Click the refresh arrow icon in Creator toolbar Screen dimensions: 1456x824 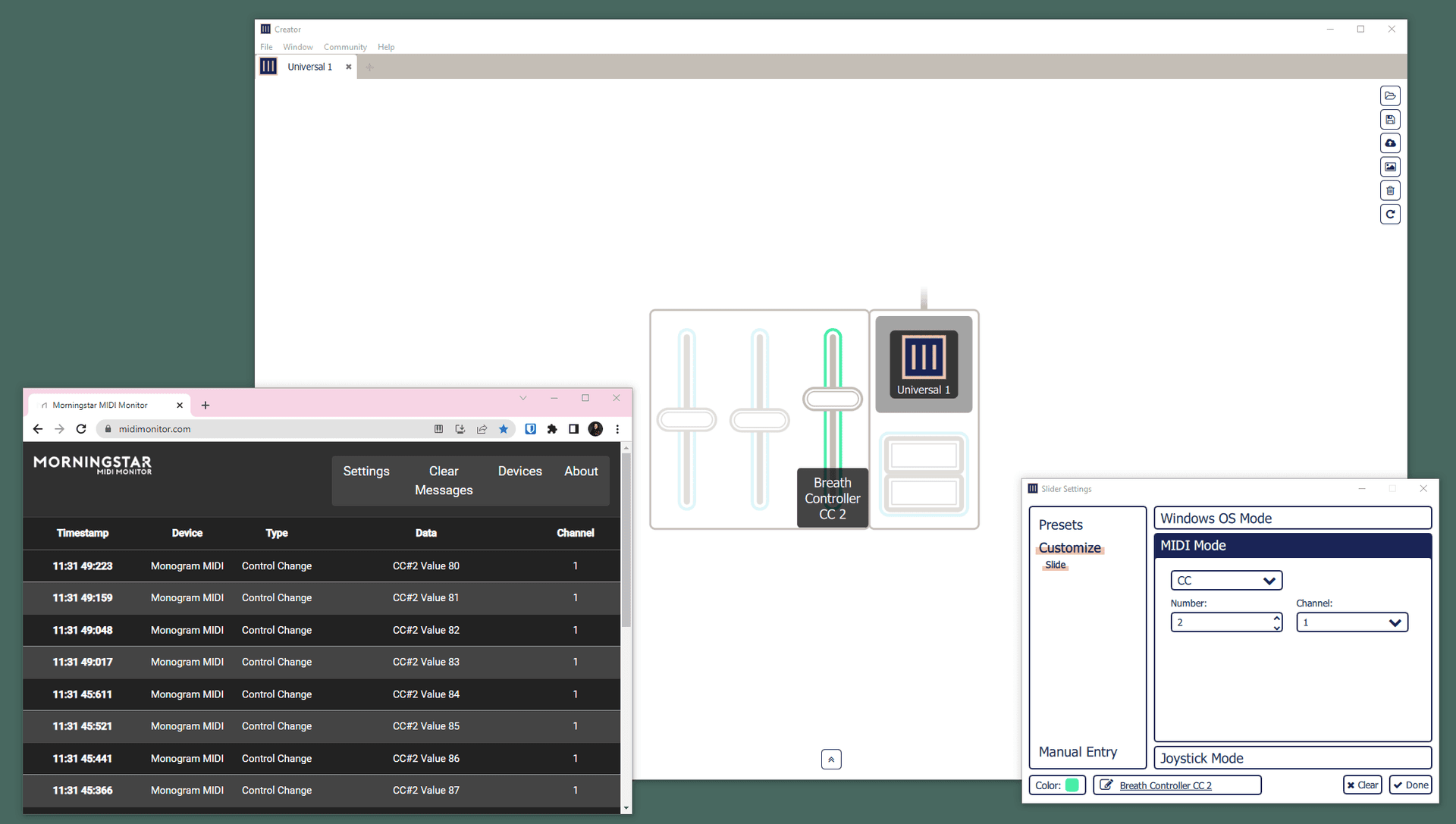click(x=1389, y=215)
